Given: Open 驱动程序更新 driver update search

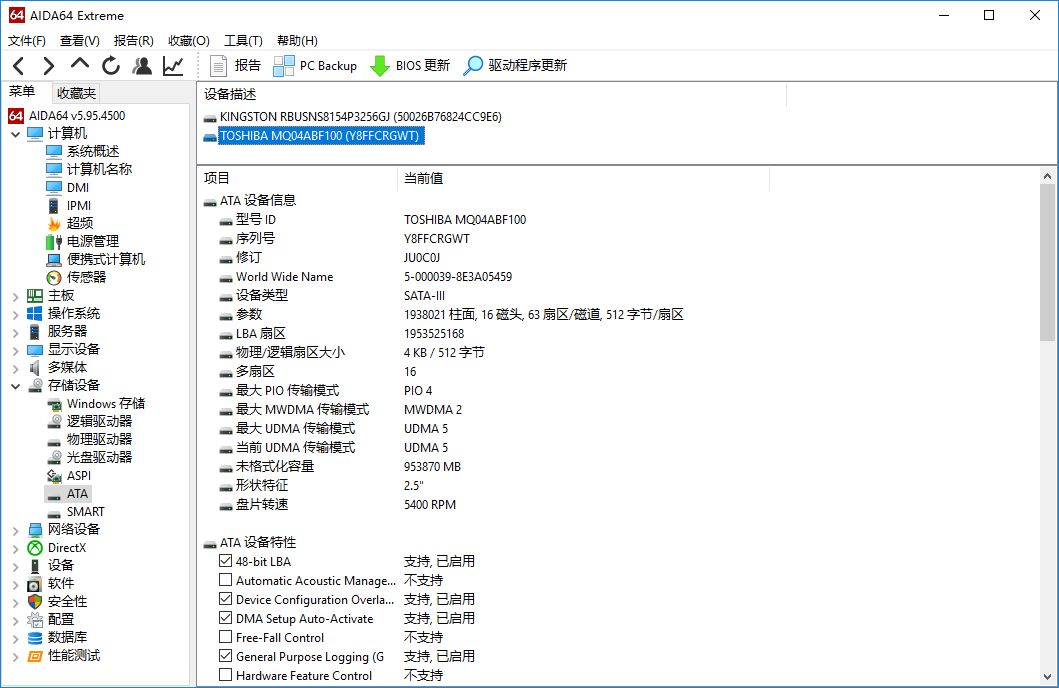Looking at the screenshot, I should click(x=515, y=65).
